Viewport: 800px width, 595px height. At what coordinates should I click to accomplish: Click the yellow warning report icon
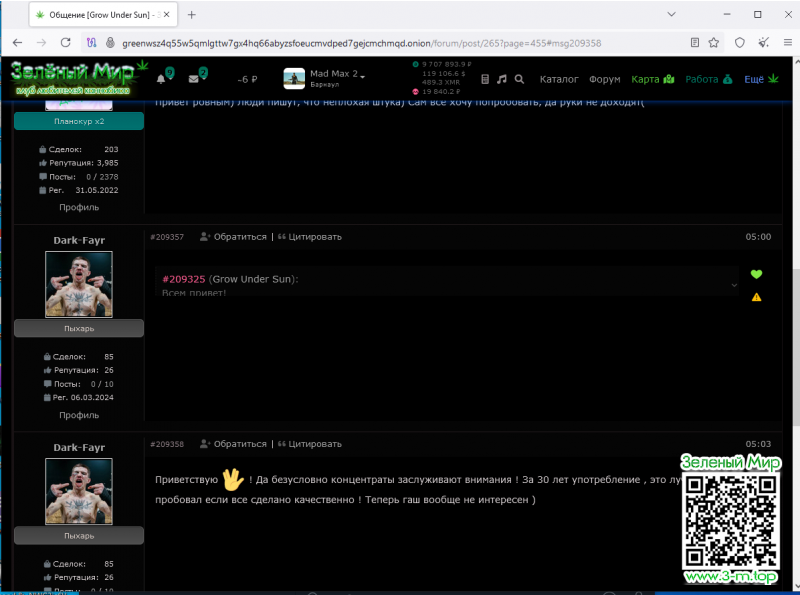pos(756,297)
